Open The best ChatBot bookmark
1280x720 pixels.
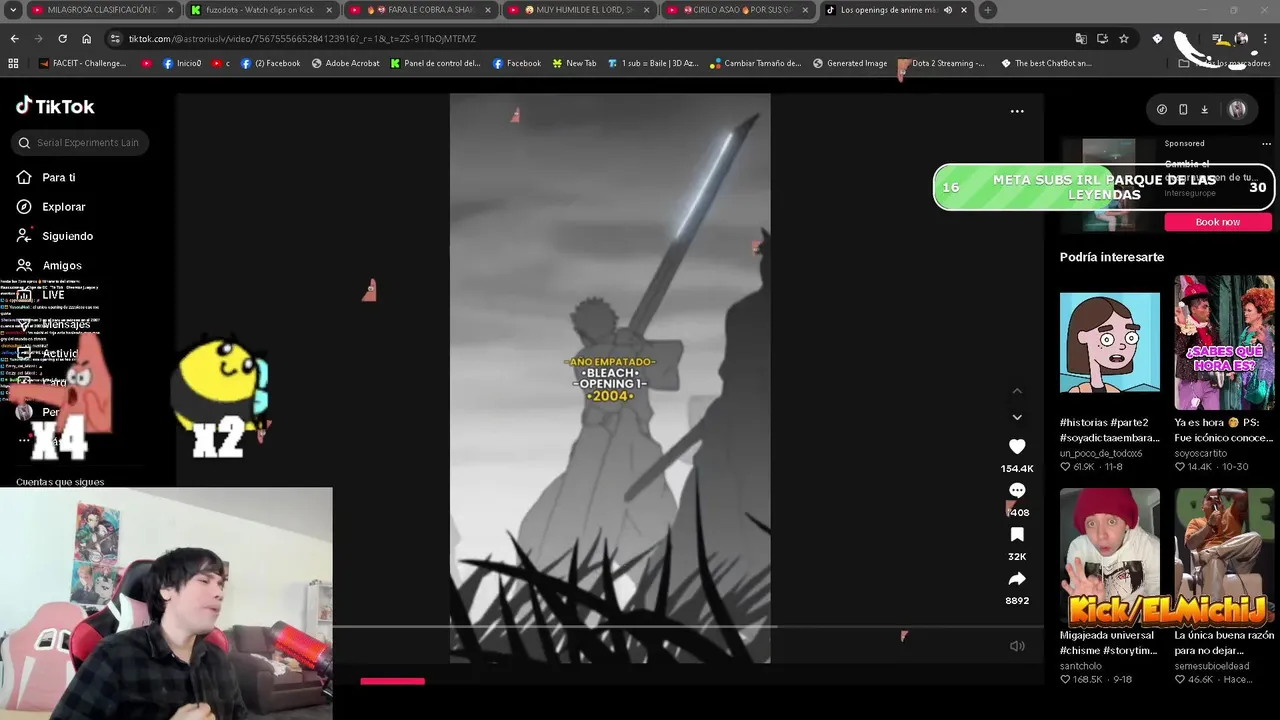(x=1046, y=63)
